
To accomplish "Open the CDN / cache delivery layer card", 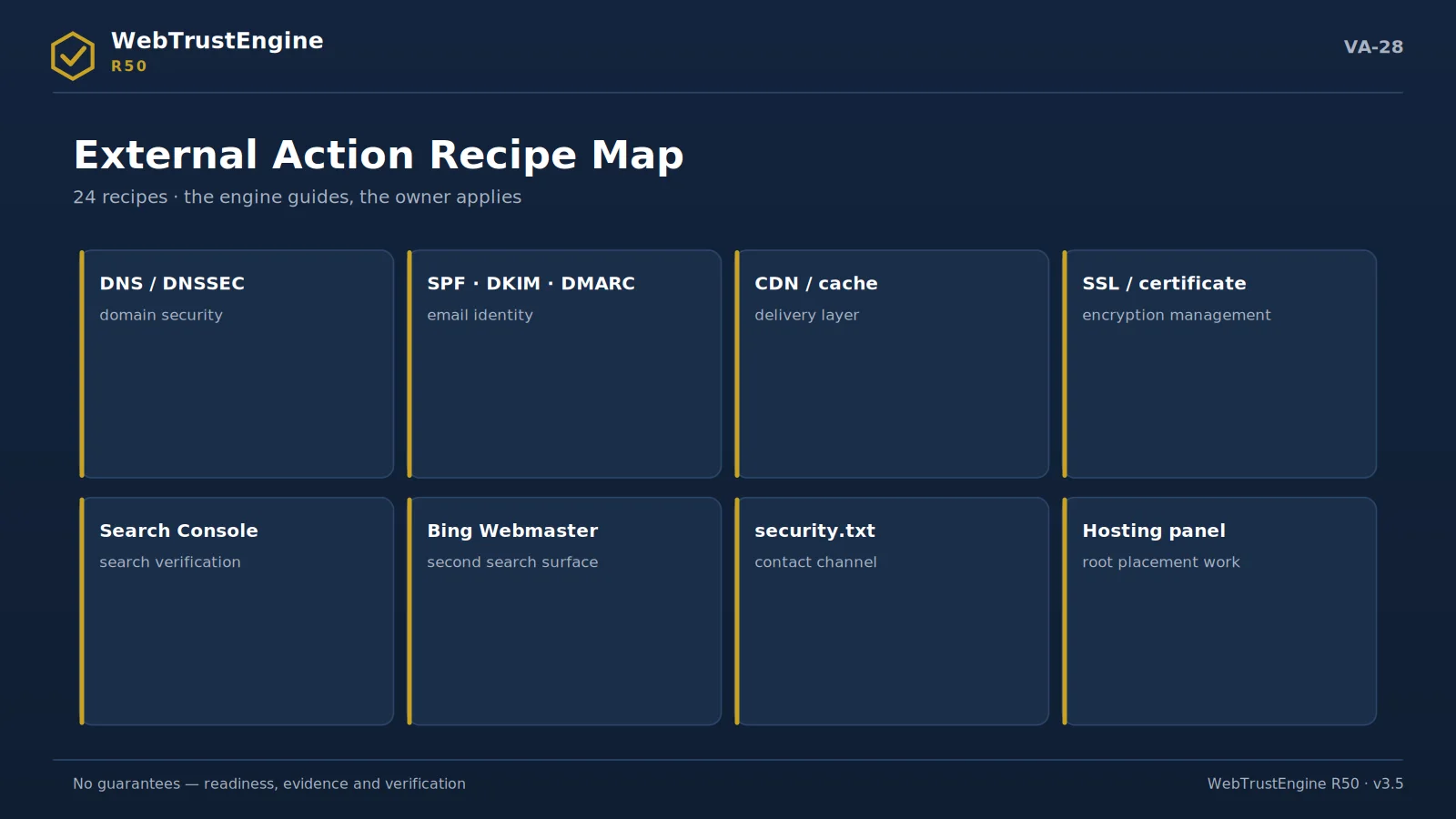I will coord(892,364).
